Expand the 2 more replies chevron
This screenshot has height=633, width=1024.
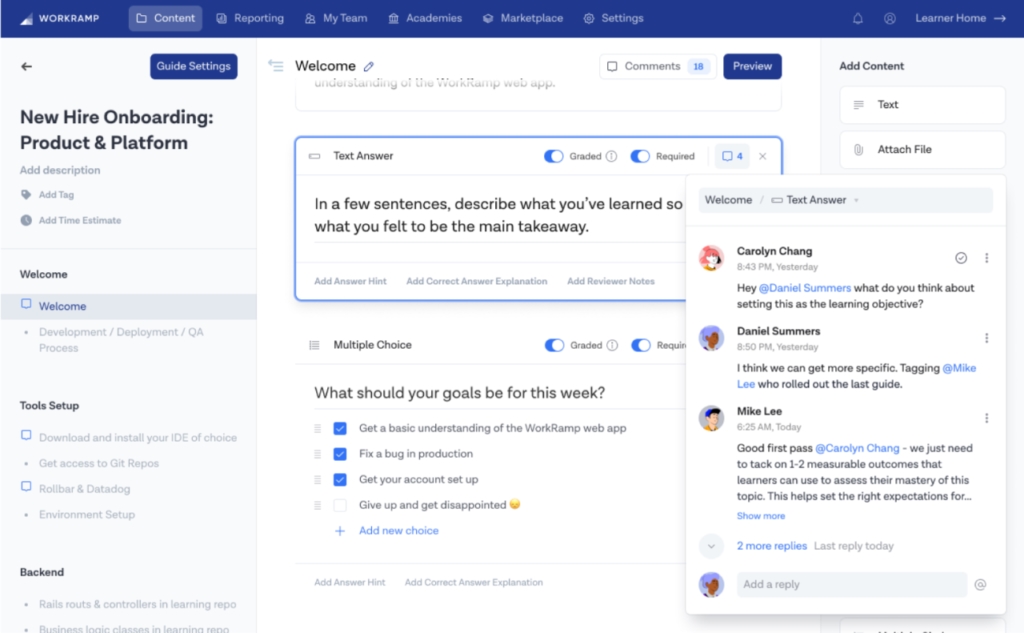click(x=711, y=546)
